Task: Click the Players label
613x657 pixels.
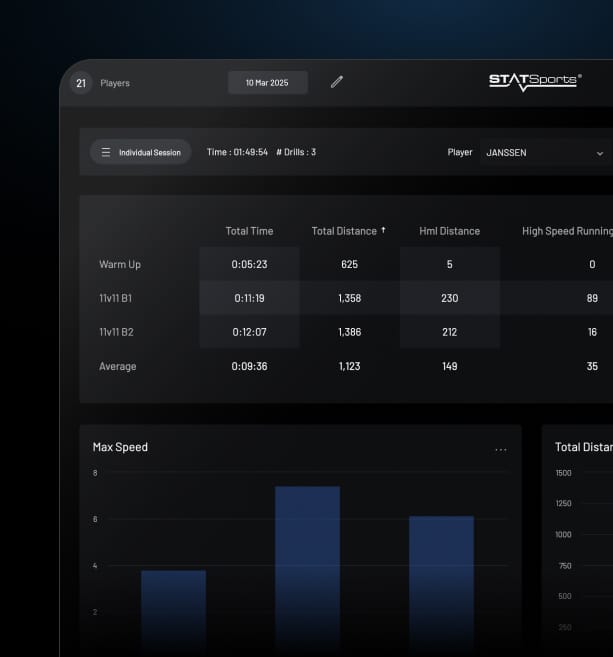Action: click(x=115, y=83)
